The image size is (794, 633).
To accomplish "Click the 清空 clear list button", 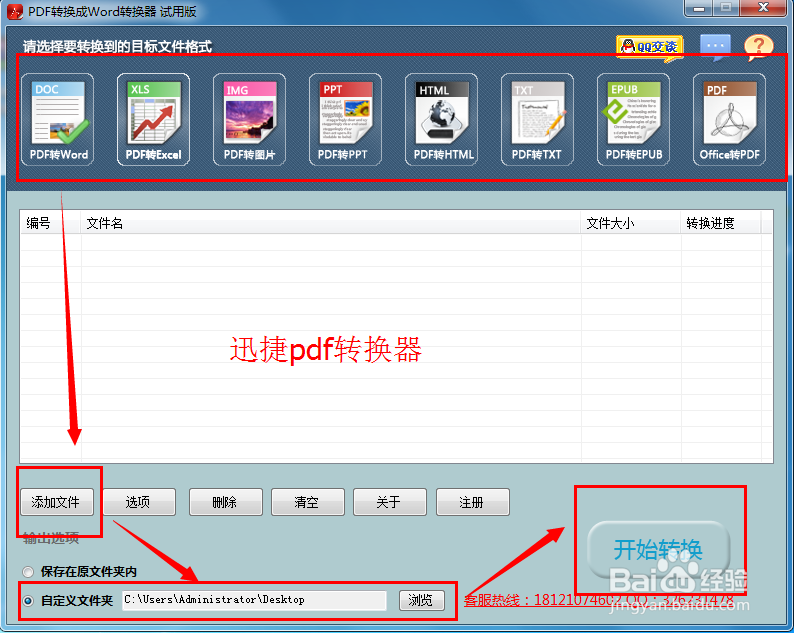I will (308, 502).
